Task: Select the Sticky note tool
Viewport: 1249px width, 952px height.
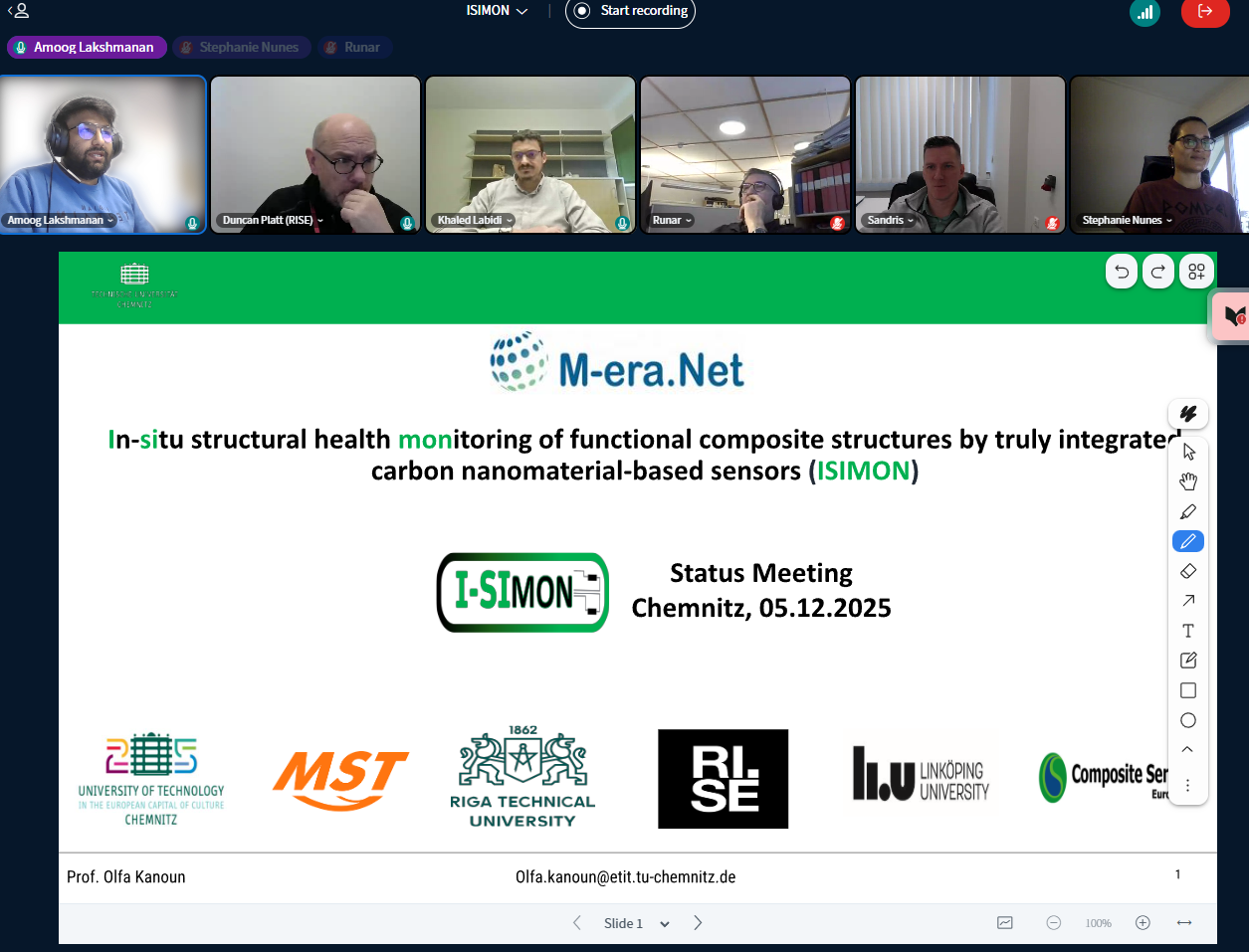Action: click(x=1188, y=661)
